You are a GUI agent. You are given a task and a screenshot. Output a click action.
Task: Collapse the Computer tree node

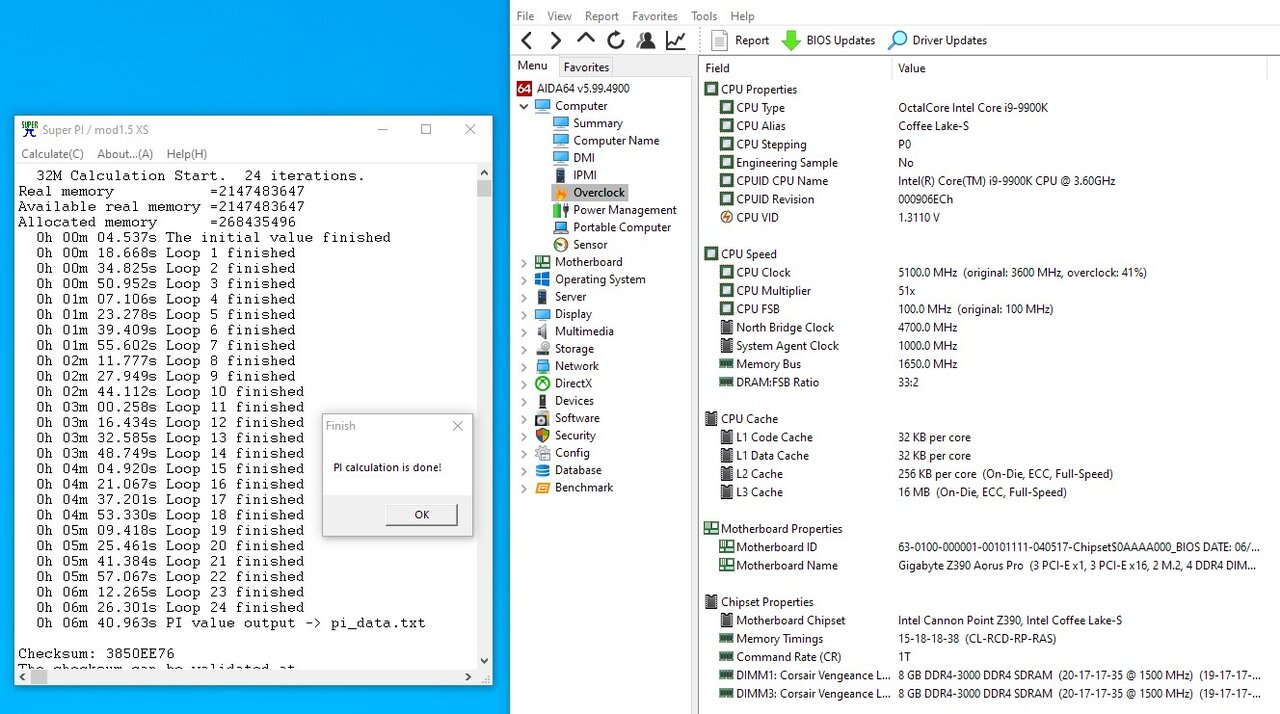click(523, 106)
